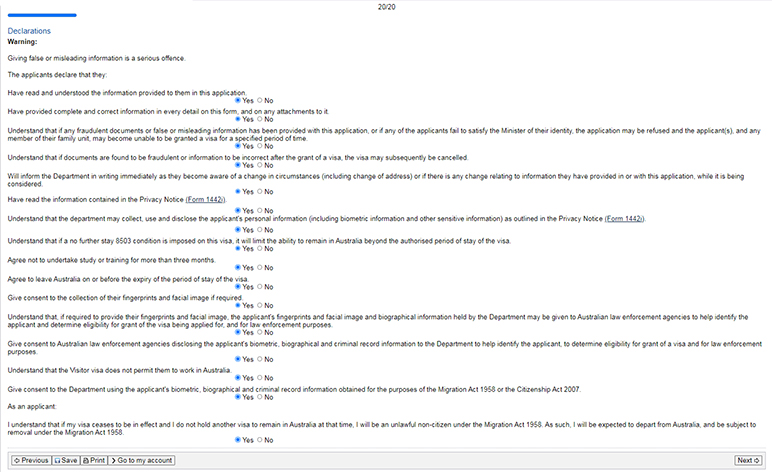Select Yes for 'Have provided complete and correct information'
Screen dimensions: 772x472
click(x=238, y=119)
